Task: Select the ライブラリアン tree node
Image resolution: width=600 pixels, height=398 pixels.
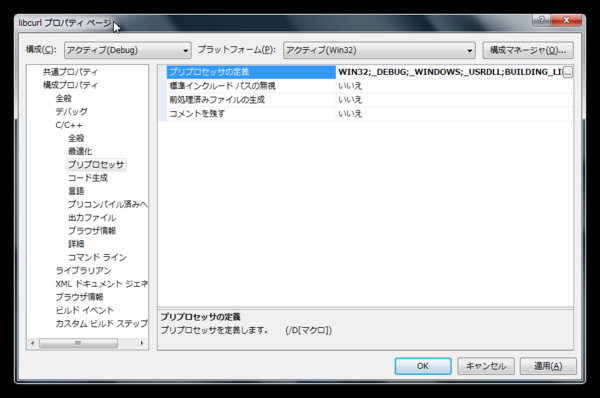Action: [x=83, y=271]
